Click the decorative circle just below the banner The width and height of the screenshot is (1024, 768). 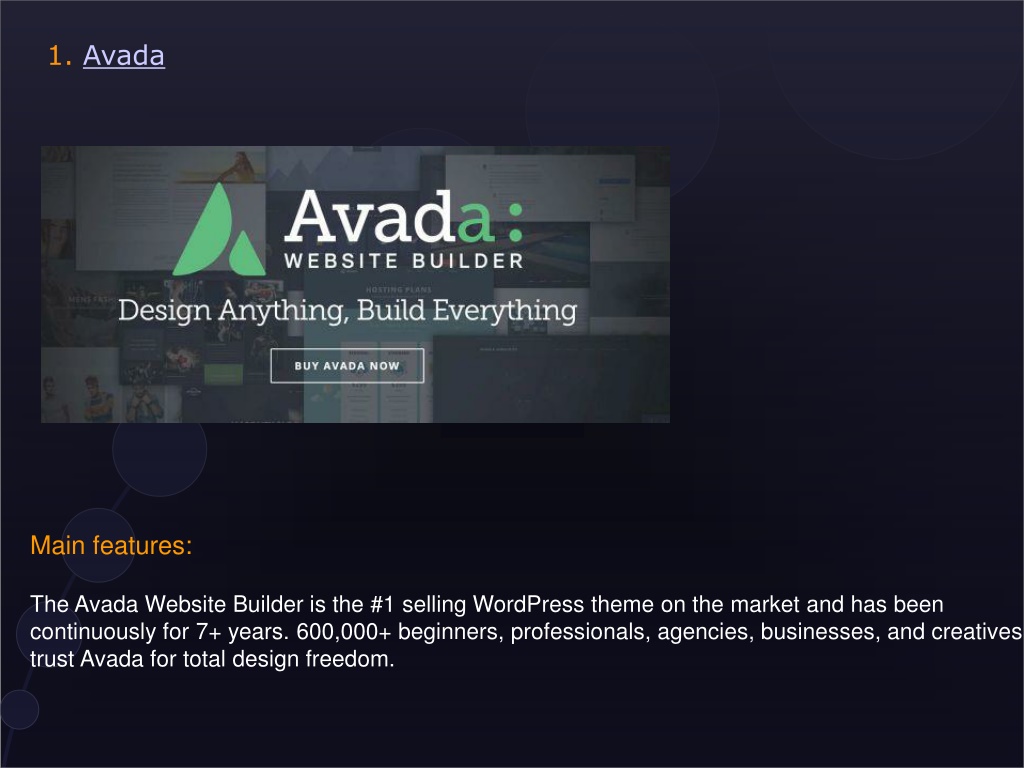coord(159,451)
